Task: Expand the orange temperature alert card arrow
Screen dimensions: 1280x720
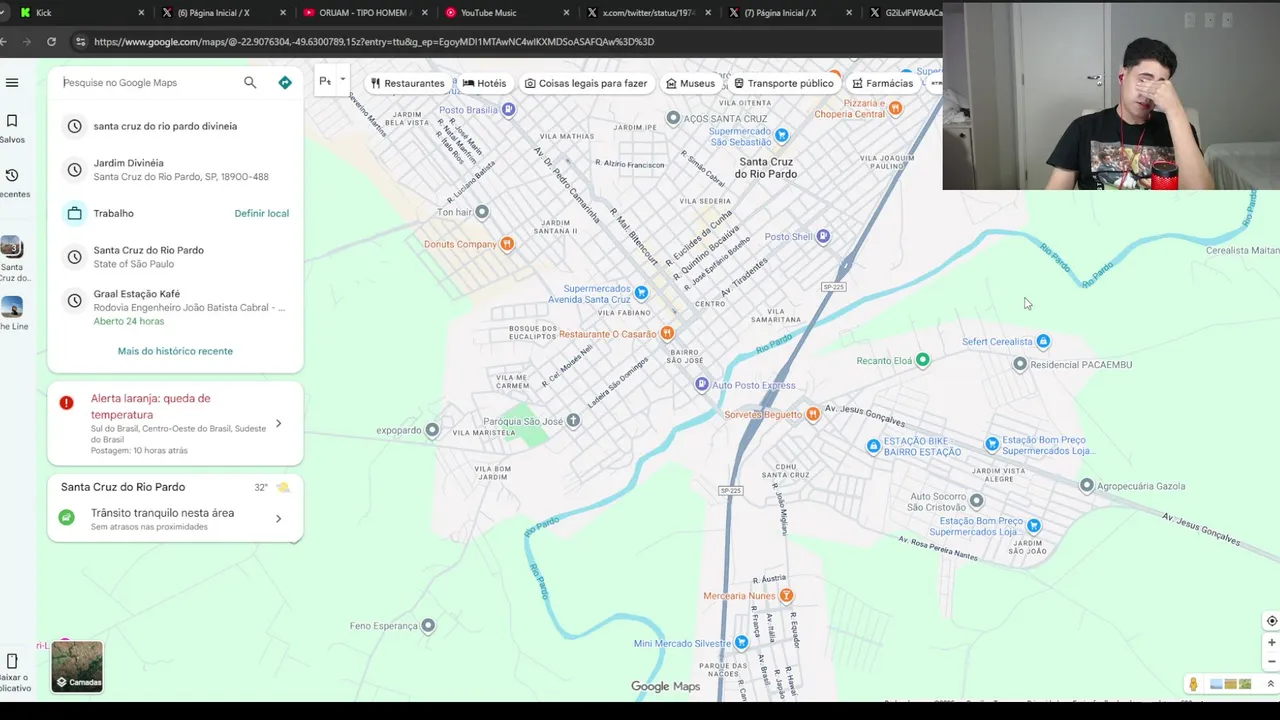Action: 278,423
